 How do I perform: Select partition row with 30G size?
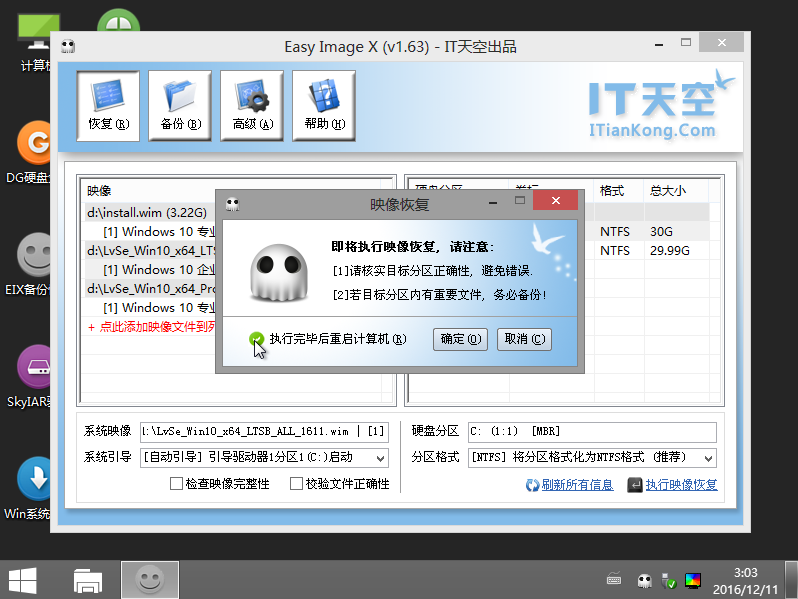coord(646,232)
